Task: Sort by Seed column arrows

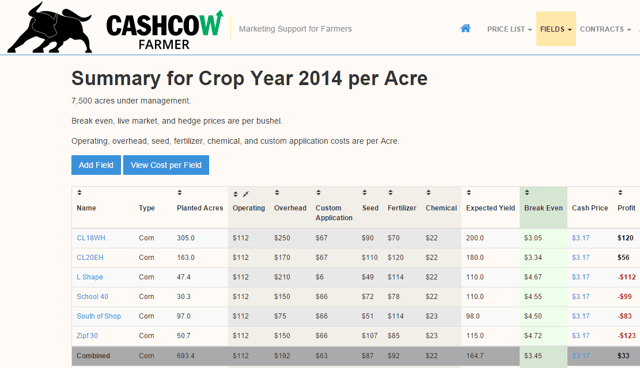Action: (x=364, y=193)
